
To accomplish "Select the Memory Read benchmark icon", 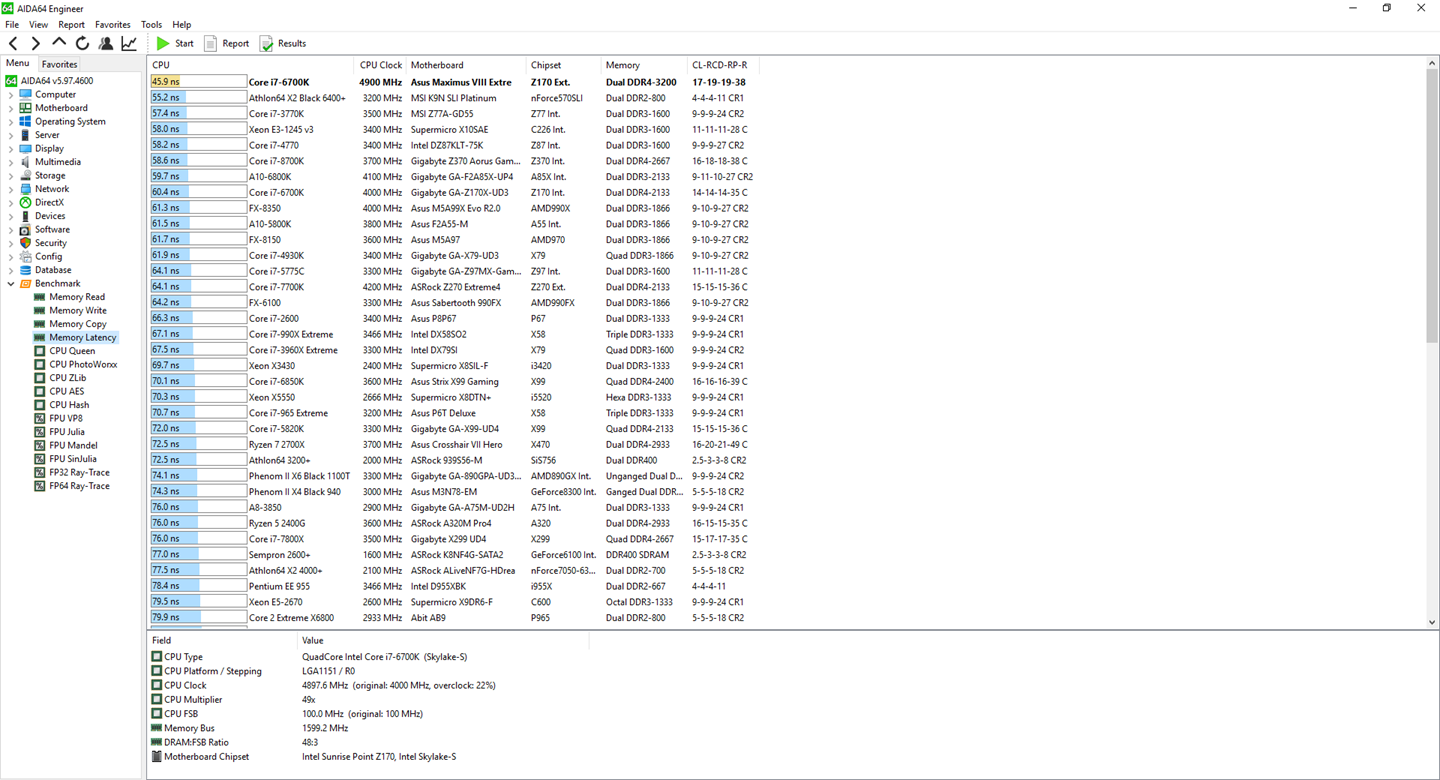I will 40,297.
